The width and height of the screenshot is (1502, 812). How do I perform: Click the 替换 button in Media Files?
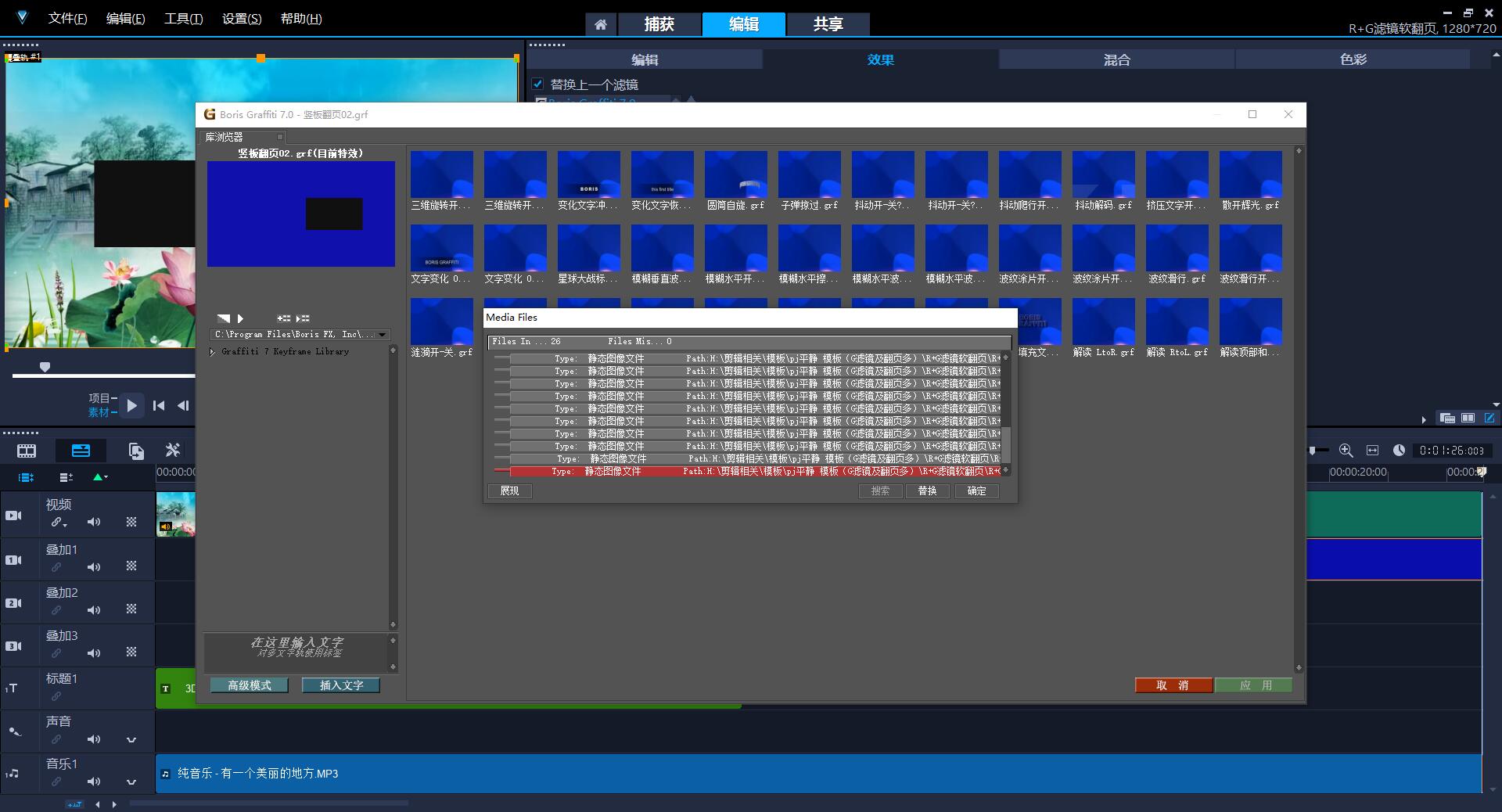[927, 491]
